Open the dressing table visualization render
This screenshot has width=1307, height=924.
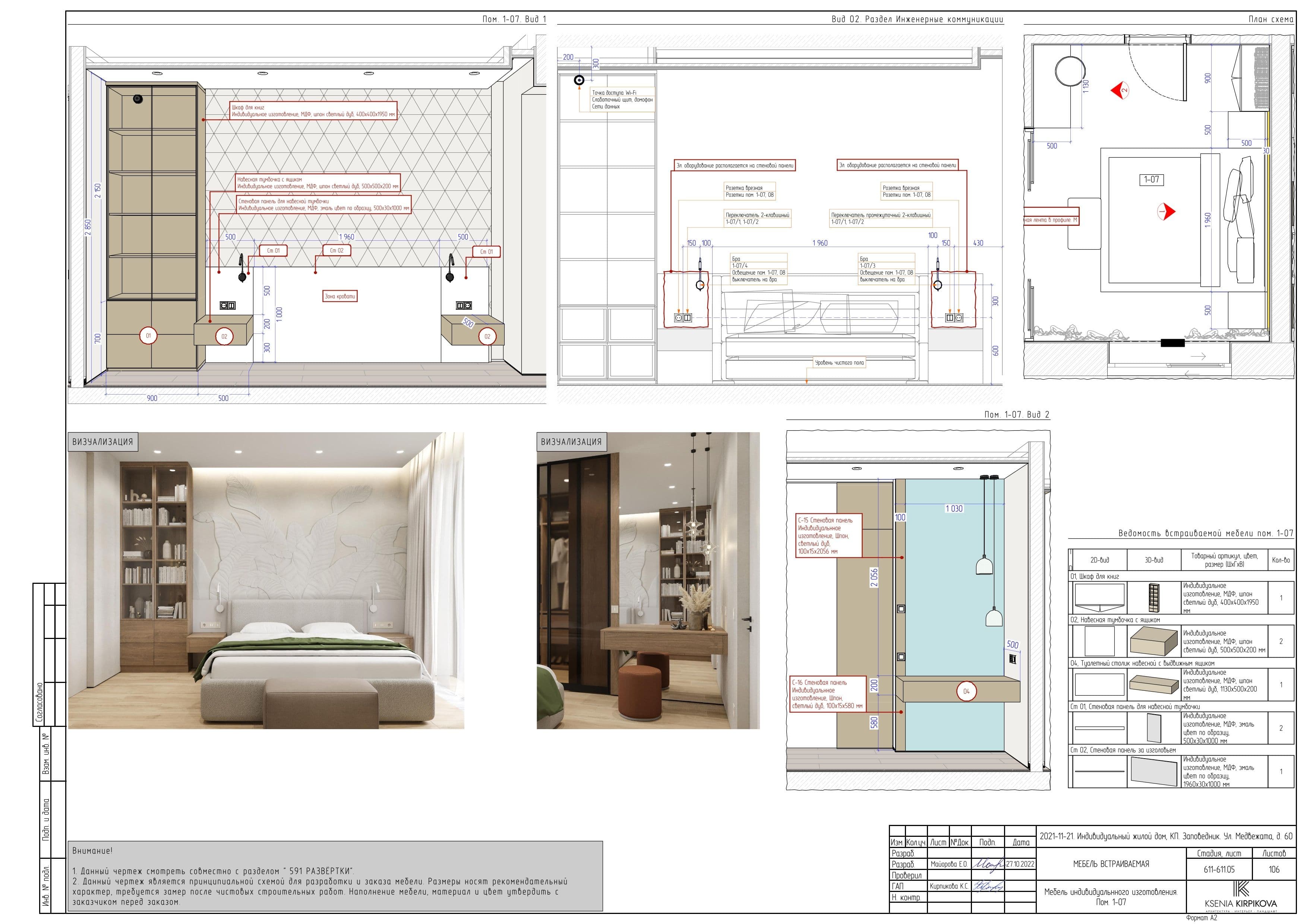(x=648, y=580)
